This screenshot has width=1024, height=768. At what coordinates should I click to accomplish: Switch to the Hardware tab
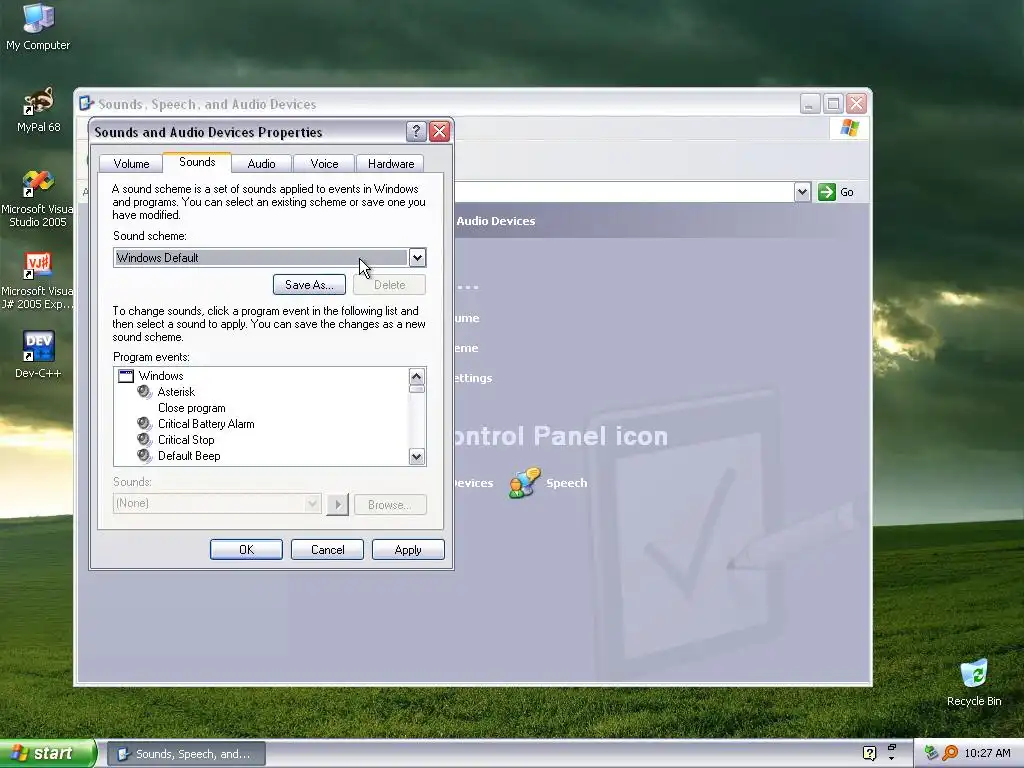tap(391, 164)
